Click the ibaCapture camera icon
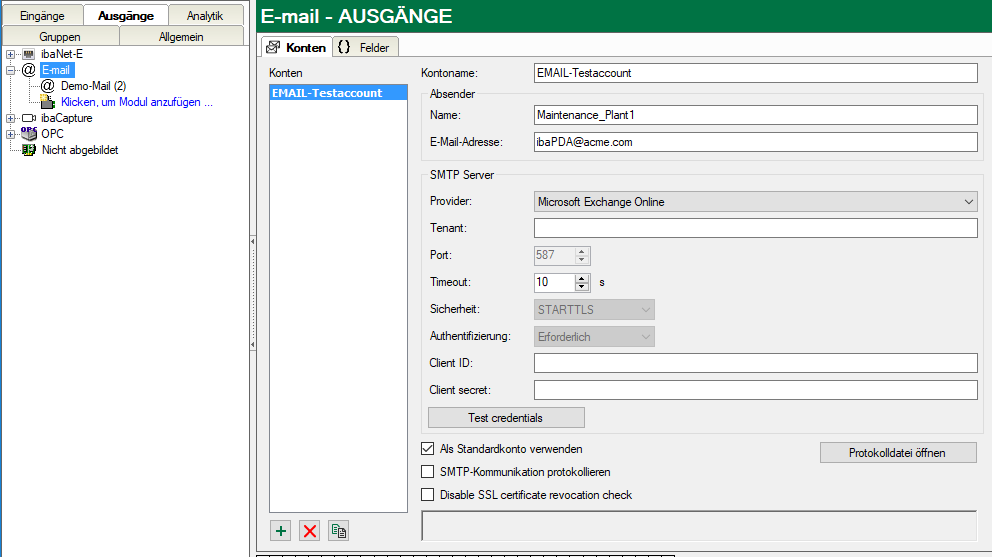Viewport: 992px width, 557px height. [28, 118]
